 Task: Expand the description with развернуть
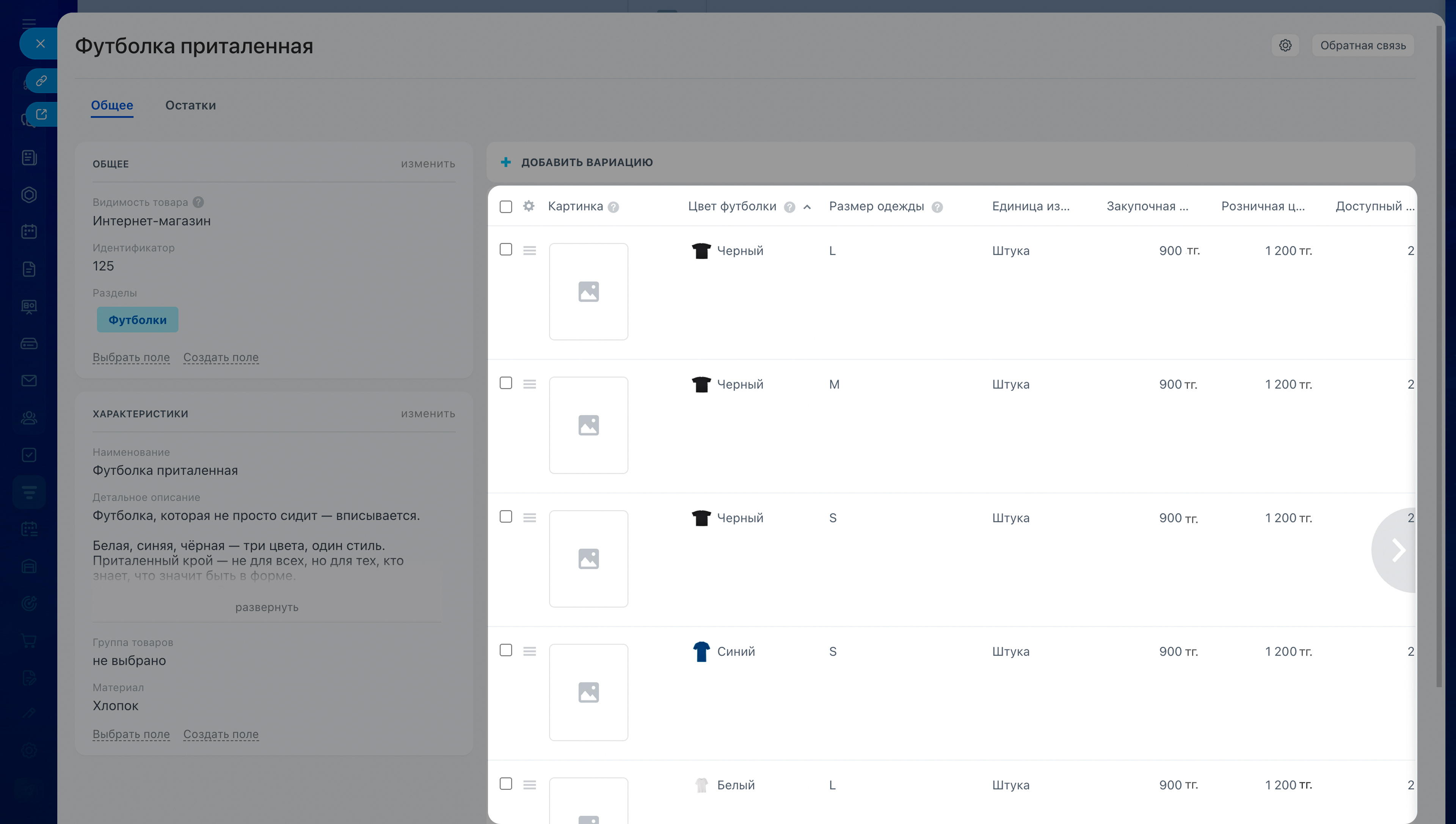click(266, 607)
